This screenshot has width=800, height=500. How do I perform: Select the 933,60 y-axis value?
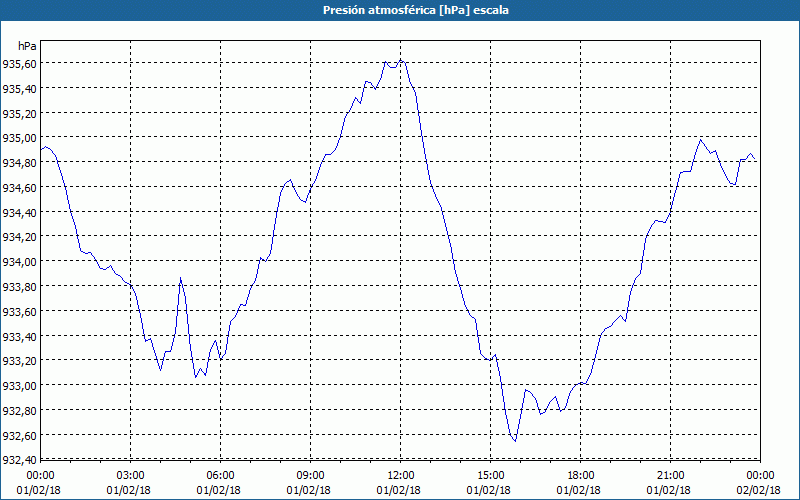(19, 311)
